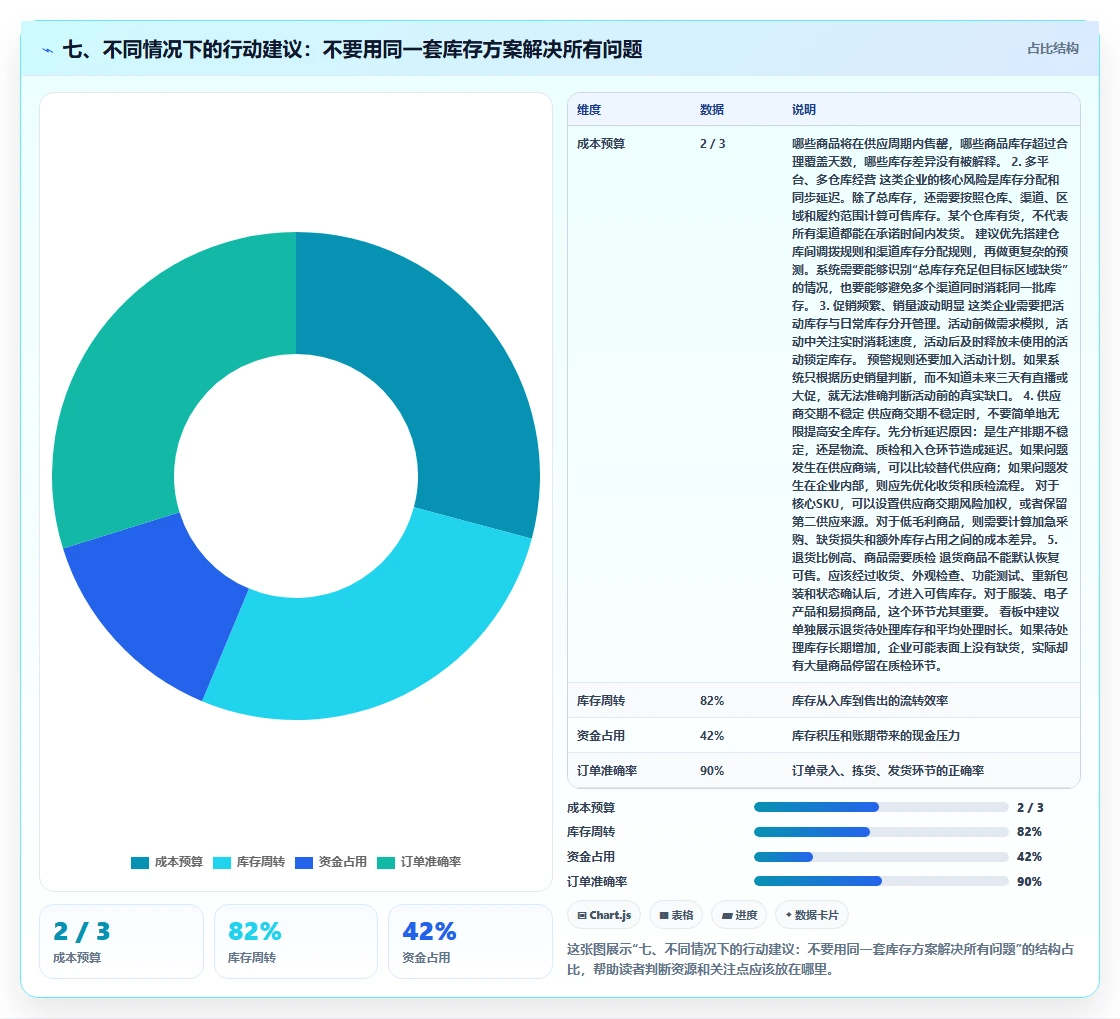Click the 维度 column header
This screenshot has width=1120, height=1019.
point(589,110)
